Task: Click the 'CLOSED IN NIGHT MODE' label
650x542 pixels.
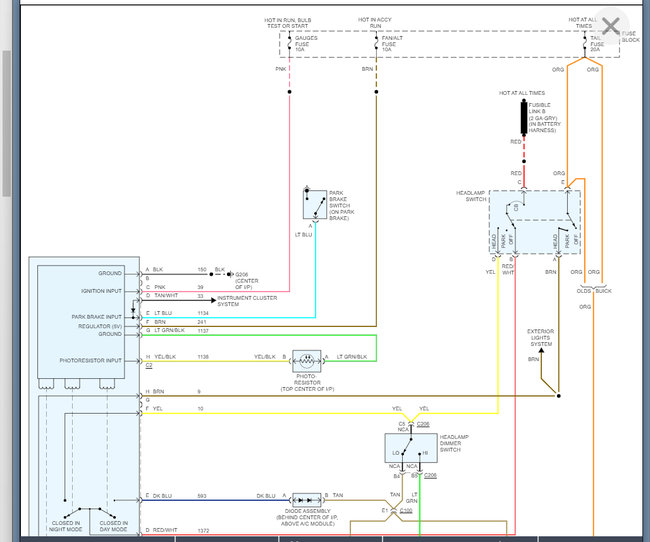Action: click(x=65, y=526)
